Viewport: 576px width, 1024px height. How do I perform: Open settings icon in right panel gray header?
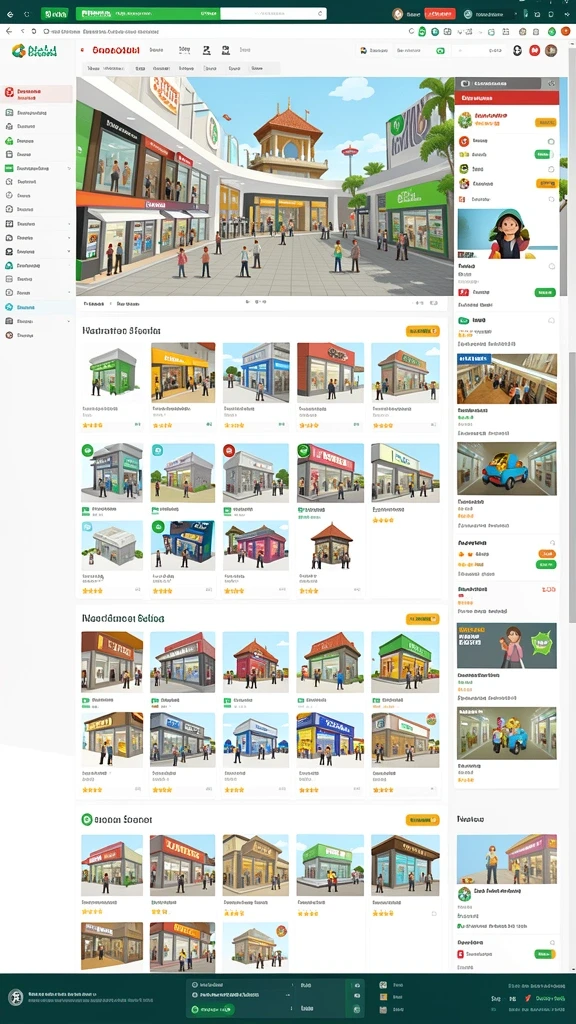pos(551,84)
